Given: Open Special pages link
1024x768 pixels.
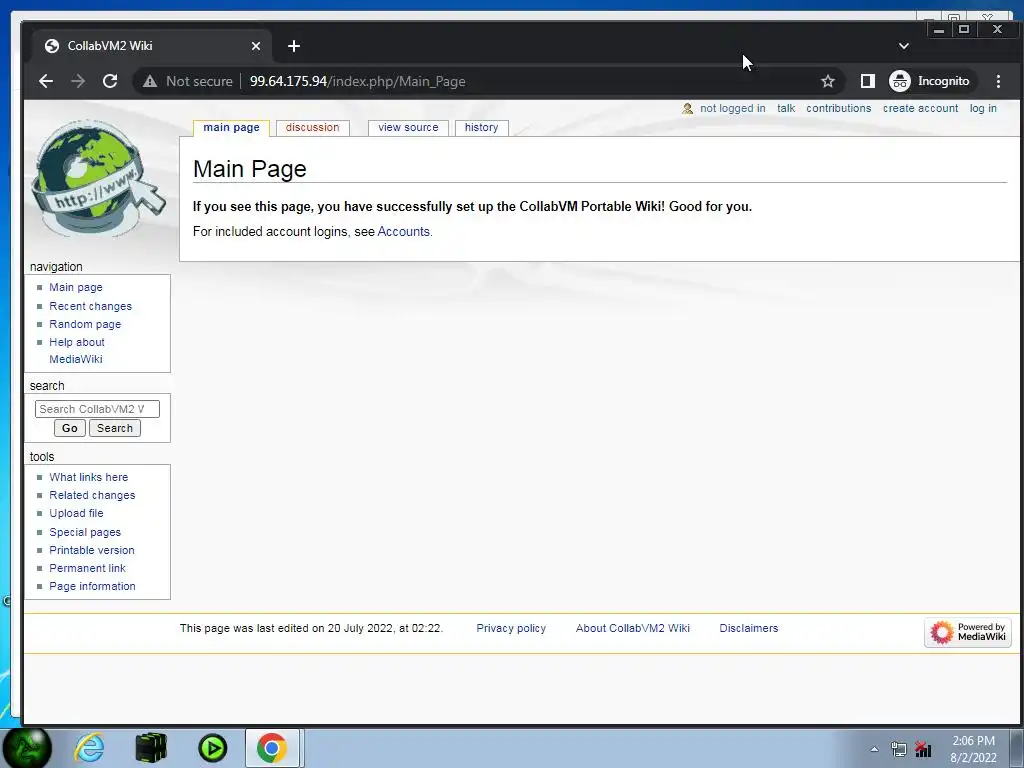Looking at the screenshot, I should pyautogui.click(x=85, y=532).
